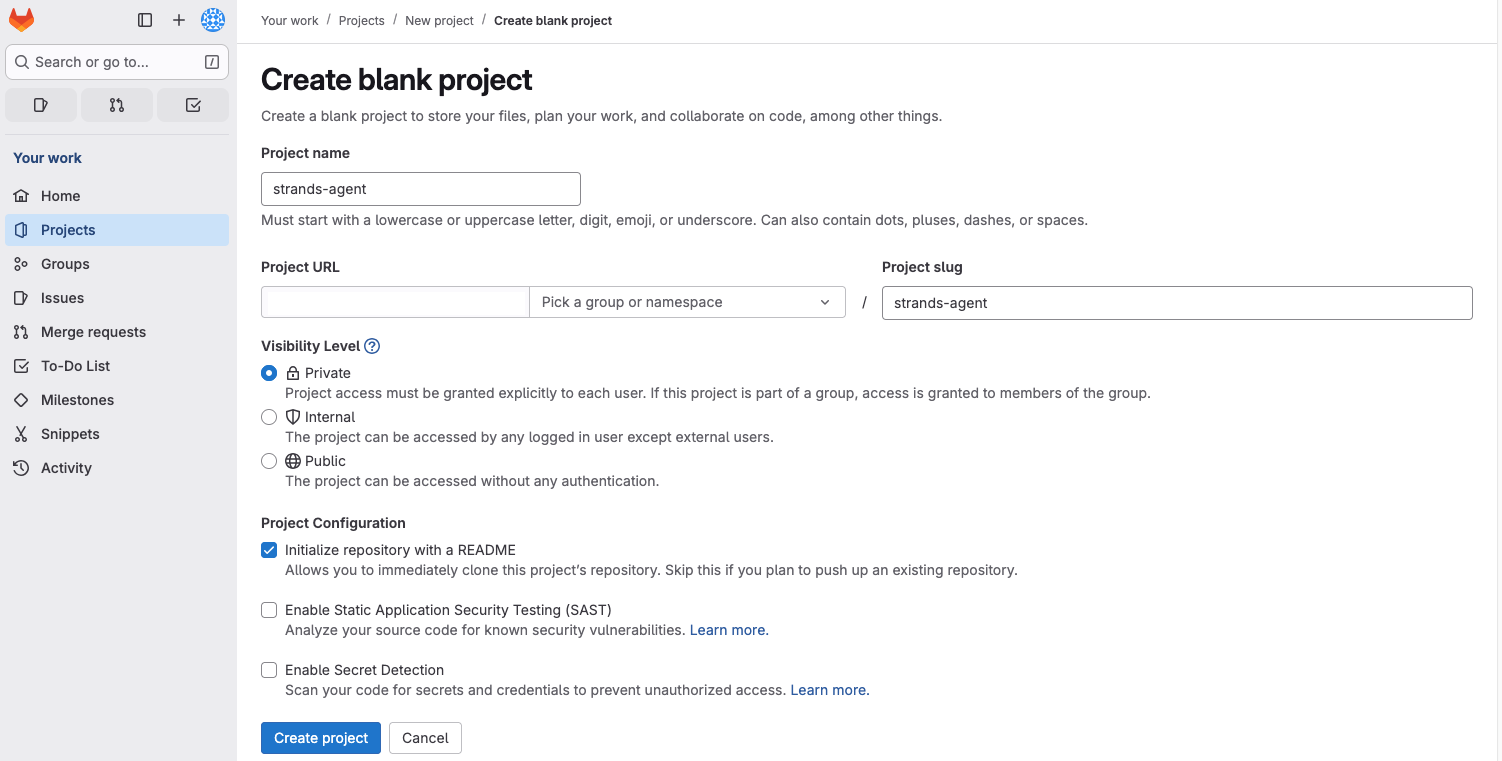Expand the search bar shortcut hint
Image resolution: width=1502 pixels, height=761 pixels.
coord(211,61)
